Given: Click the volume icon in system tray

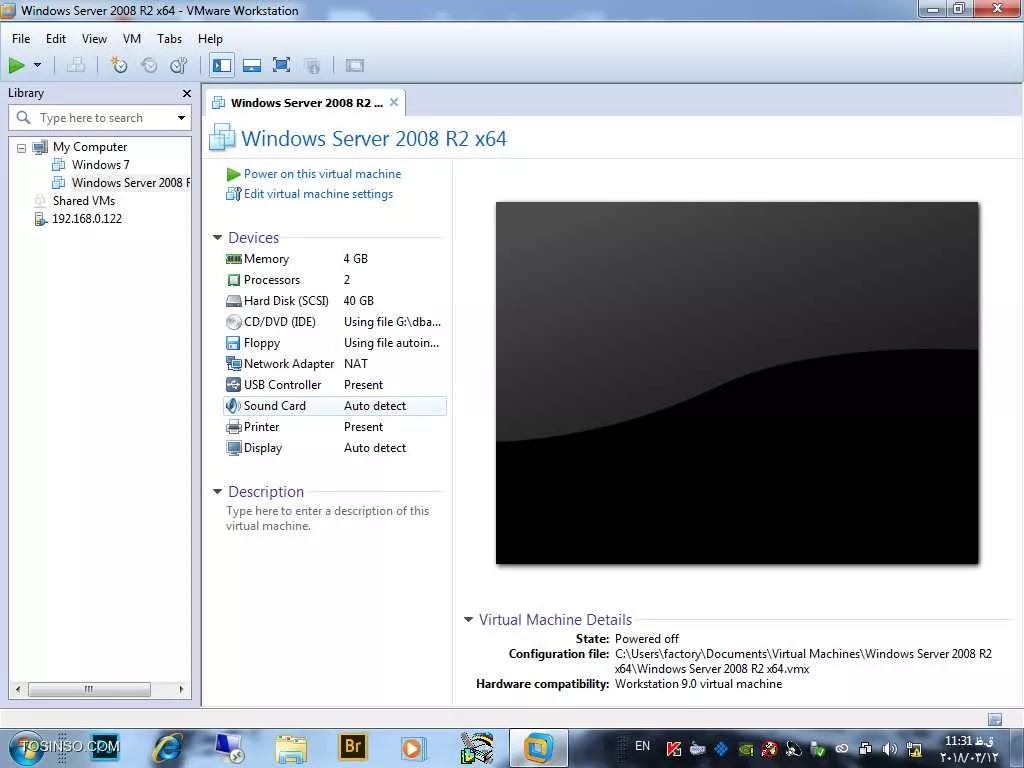Looking at the screenshot, I should tap(889, 749).
